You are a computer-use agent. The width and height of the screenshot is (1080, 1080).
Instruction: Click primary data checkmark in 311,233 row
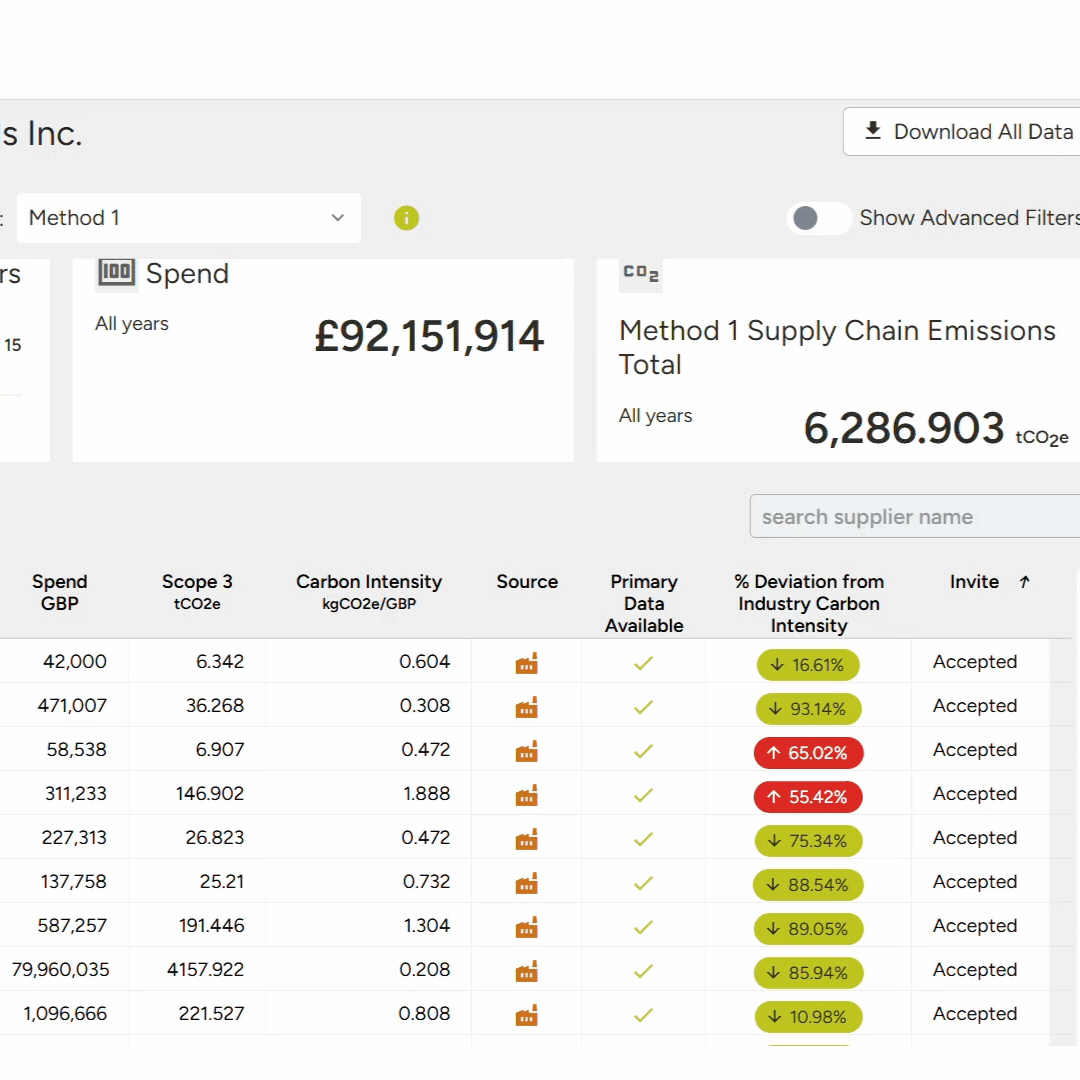643,796
